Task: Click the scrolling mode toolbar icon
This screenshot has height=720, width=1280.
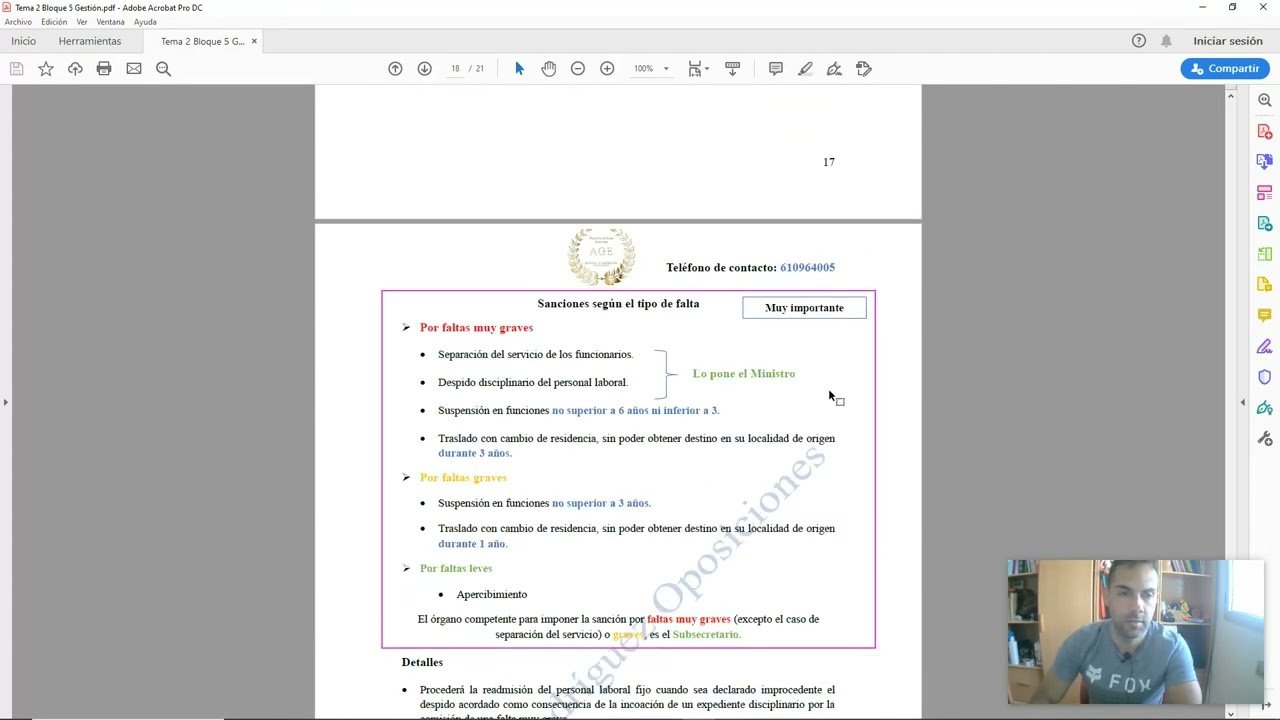Action: tap(732, 69)
